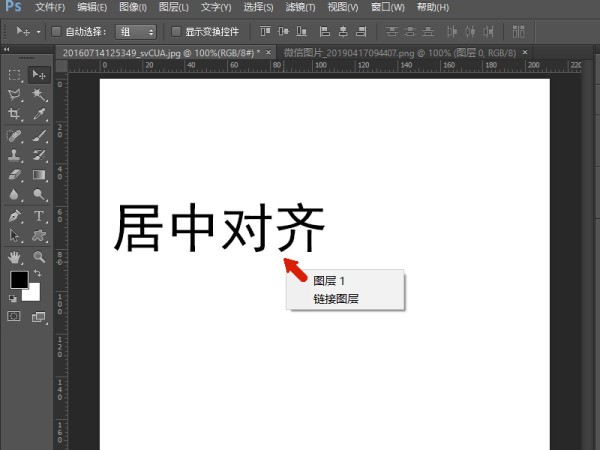Select the Brush tool
This screenshot has width=600, height=450.
39,135
